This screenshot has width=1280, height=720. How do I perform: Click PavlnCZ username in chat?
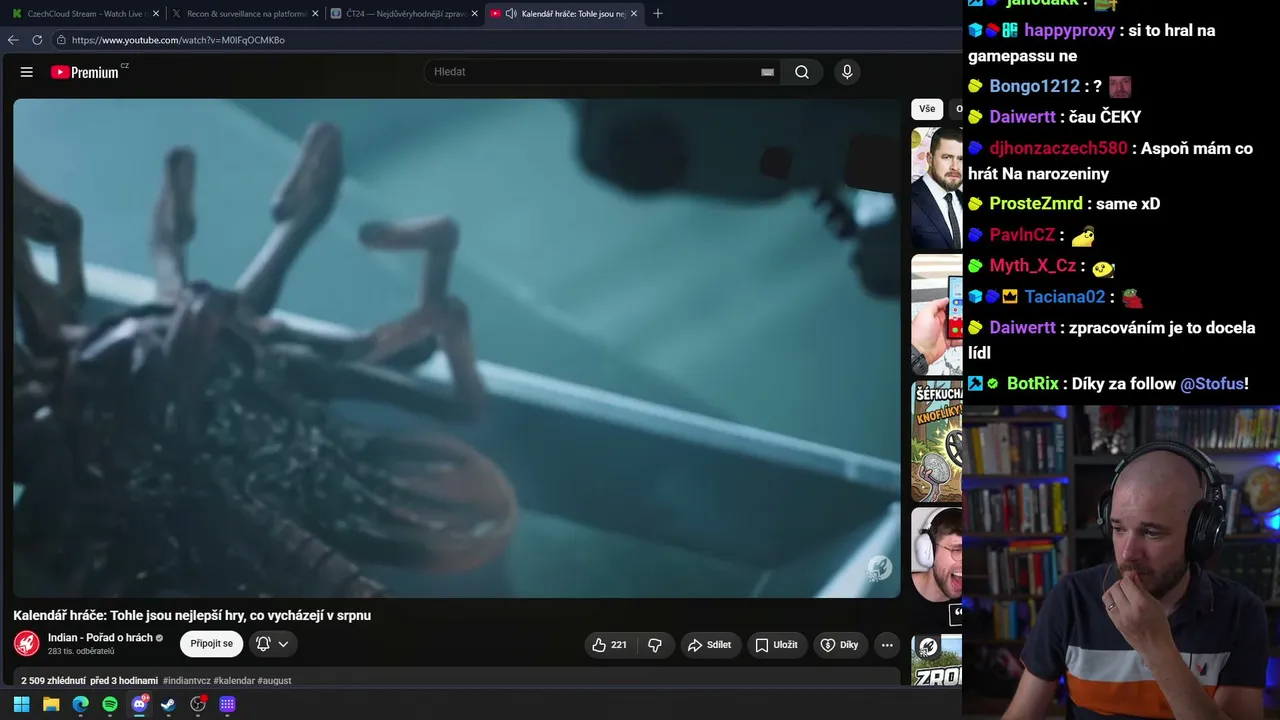pos(1022,235)
